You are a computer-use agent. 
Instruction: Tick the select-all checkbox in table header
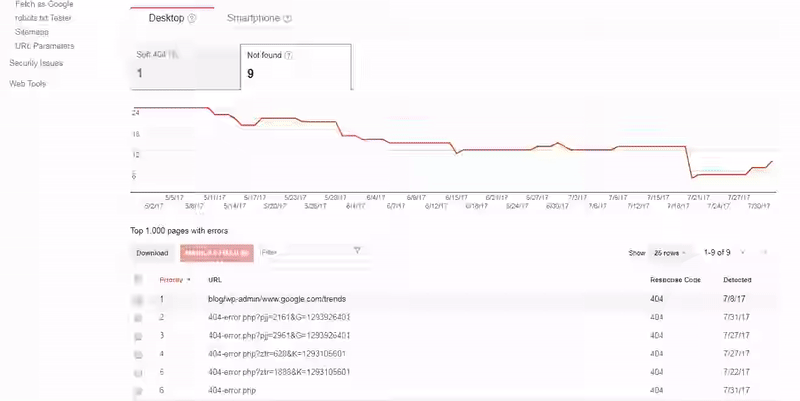pos(138,280)
